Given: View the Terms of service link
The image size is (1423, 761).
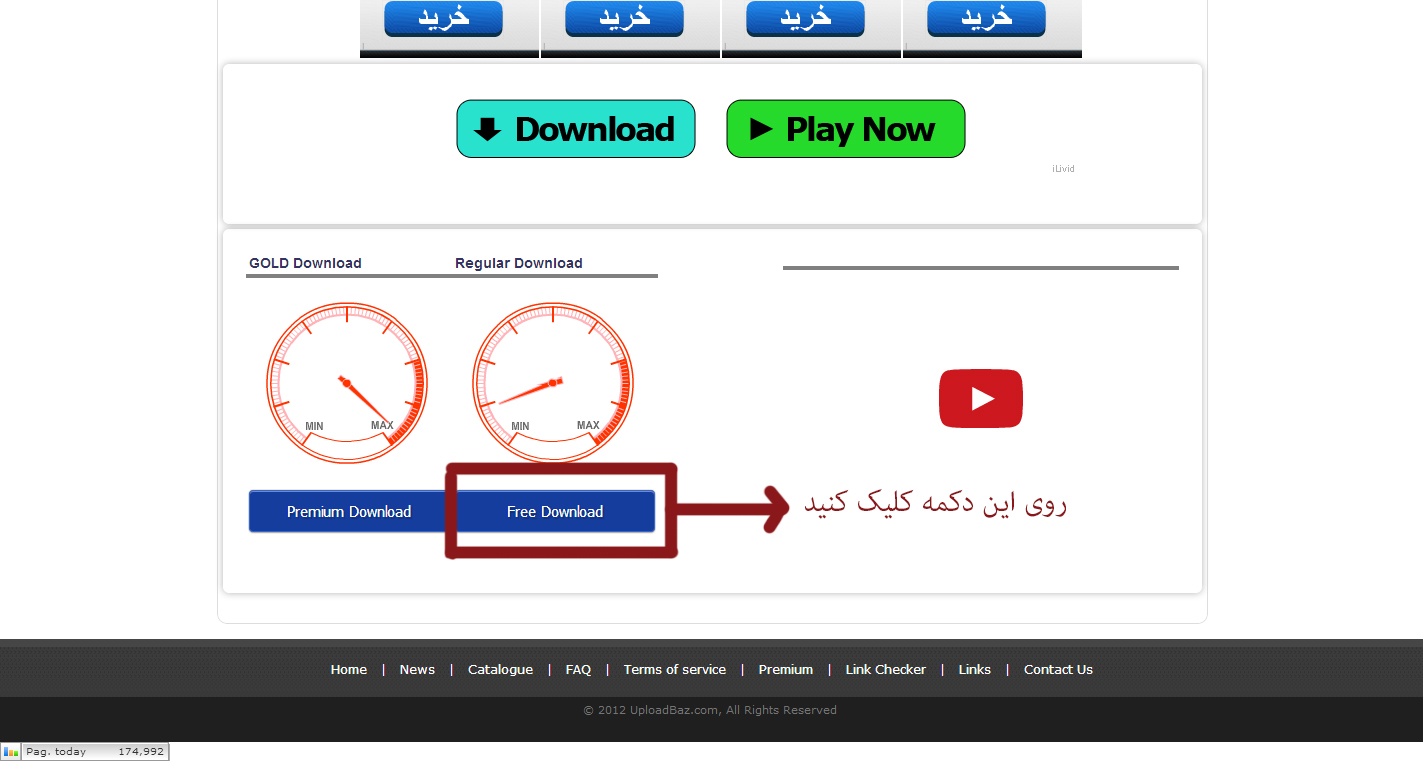Looking at the screenshot, I should point(674,670).
